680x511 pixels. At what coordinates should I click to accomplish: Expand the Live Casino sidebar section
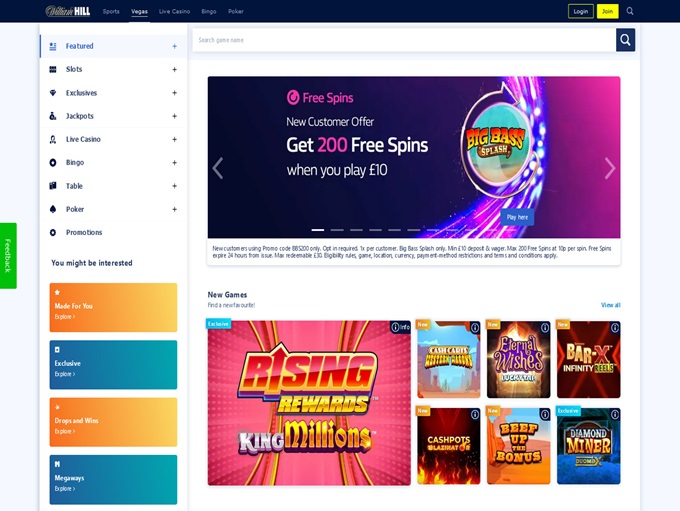(174, 139)
